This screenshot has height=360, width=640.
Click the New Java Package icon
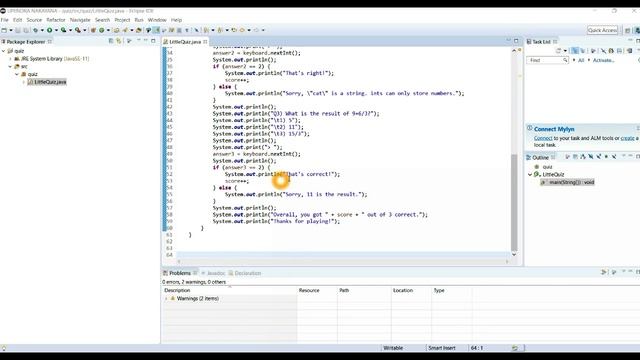(x=93, y=30)
